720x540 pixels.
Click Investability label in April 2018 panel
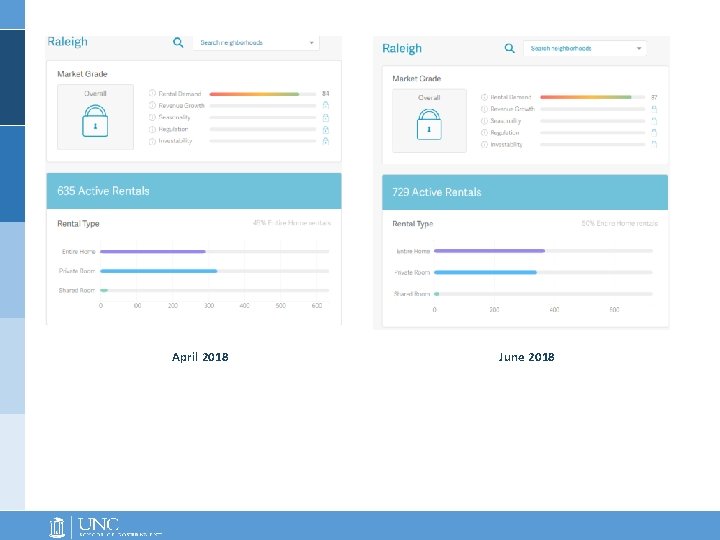[175, 141]
